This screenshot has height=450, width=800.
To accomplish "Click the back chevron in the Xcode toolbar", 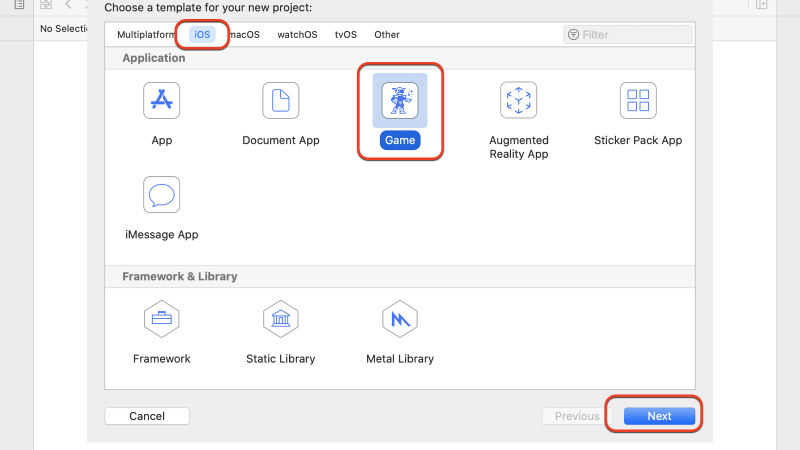I will pos(68,5).
